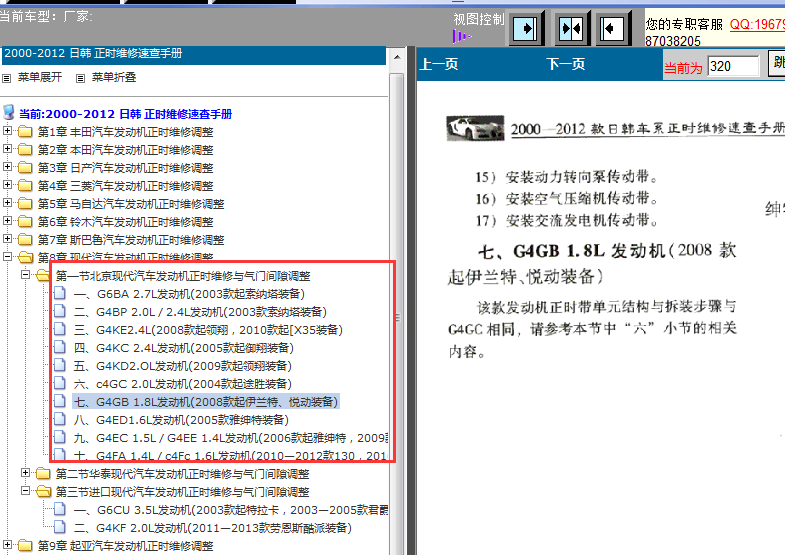Click the folder icon for 第2章 本田汽车

(x=25, y=150)
